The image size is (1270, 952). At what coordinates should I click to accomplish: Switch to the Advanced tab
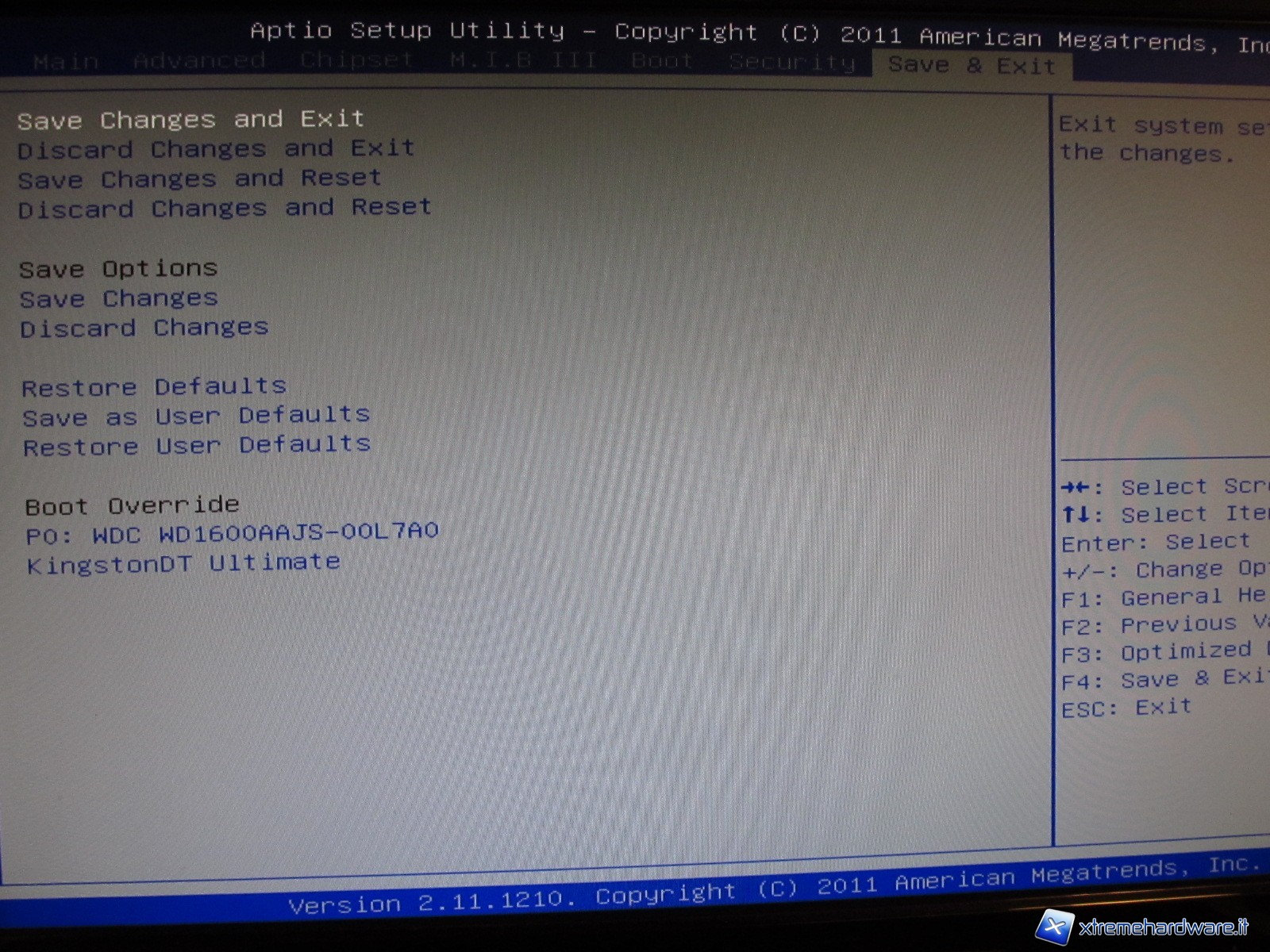click(199, 61)
